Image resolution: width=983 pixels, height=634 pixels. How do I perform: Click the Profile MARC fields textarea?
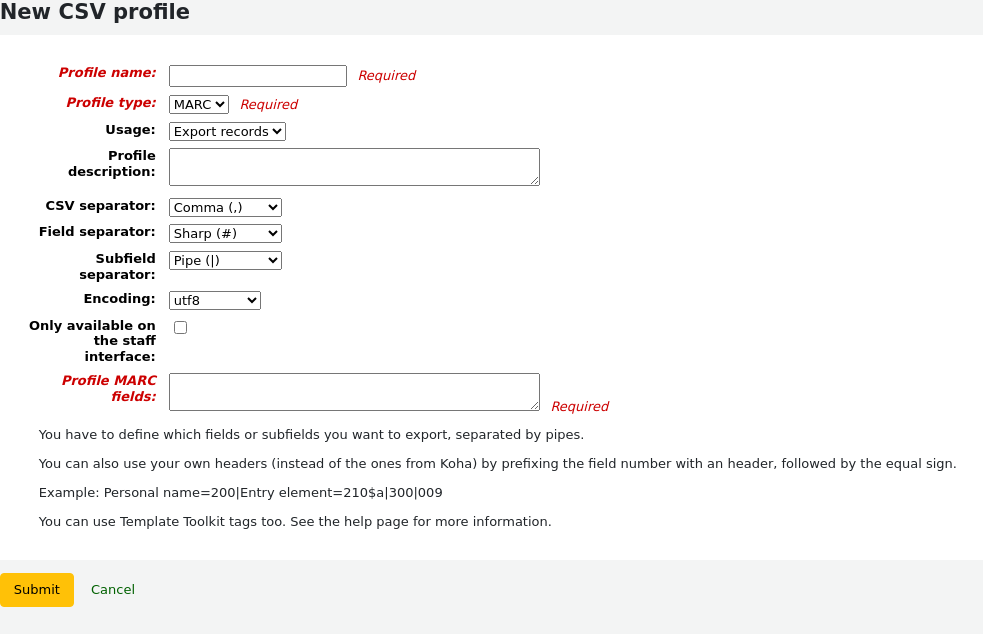353,391
